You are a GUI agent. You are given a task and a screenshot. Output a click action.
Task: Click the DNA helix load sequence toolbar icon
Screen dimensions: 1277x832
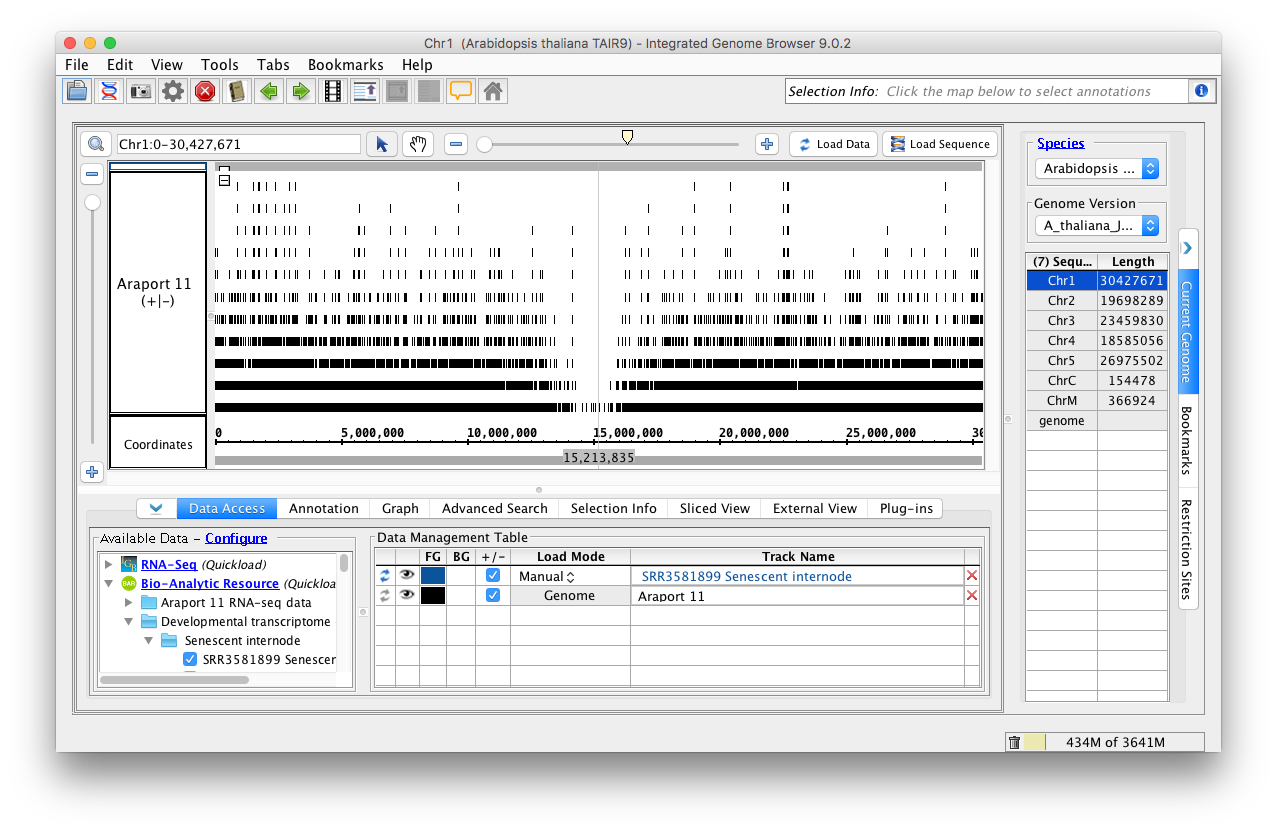pos(109,92)
